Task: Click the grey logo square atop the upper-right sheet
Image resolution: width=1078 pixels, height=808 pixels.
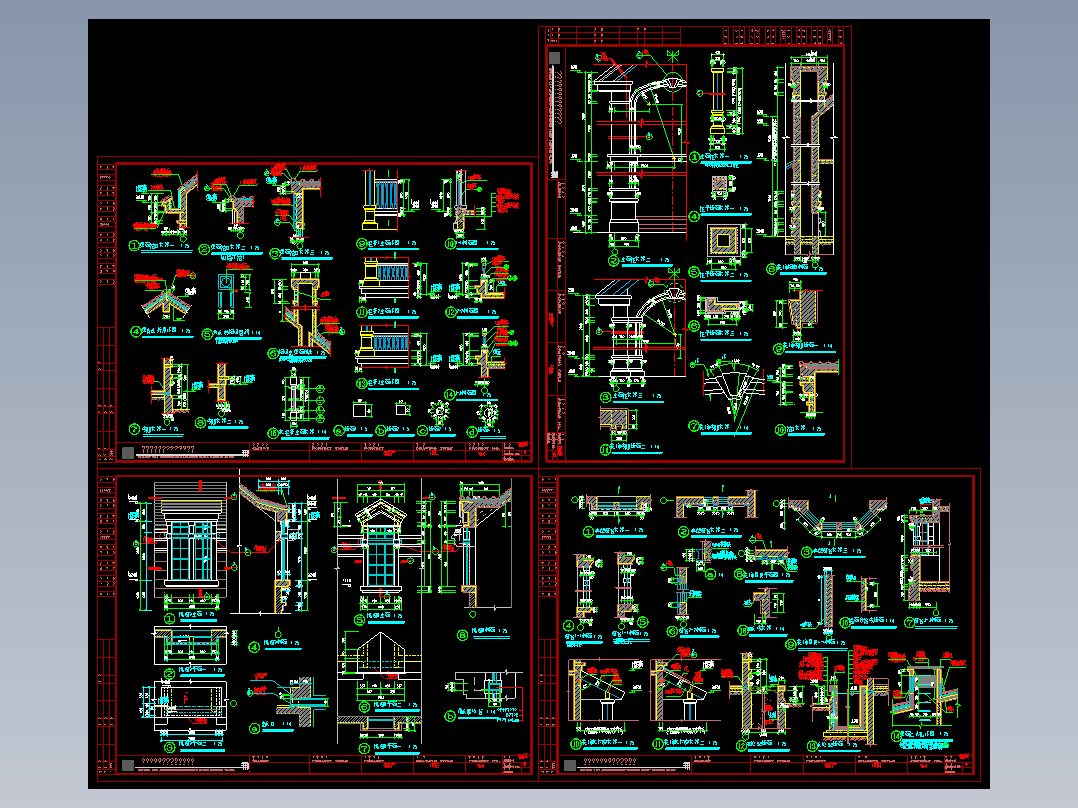Action: tap(555, 57)
